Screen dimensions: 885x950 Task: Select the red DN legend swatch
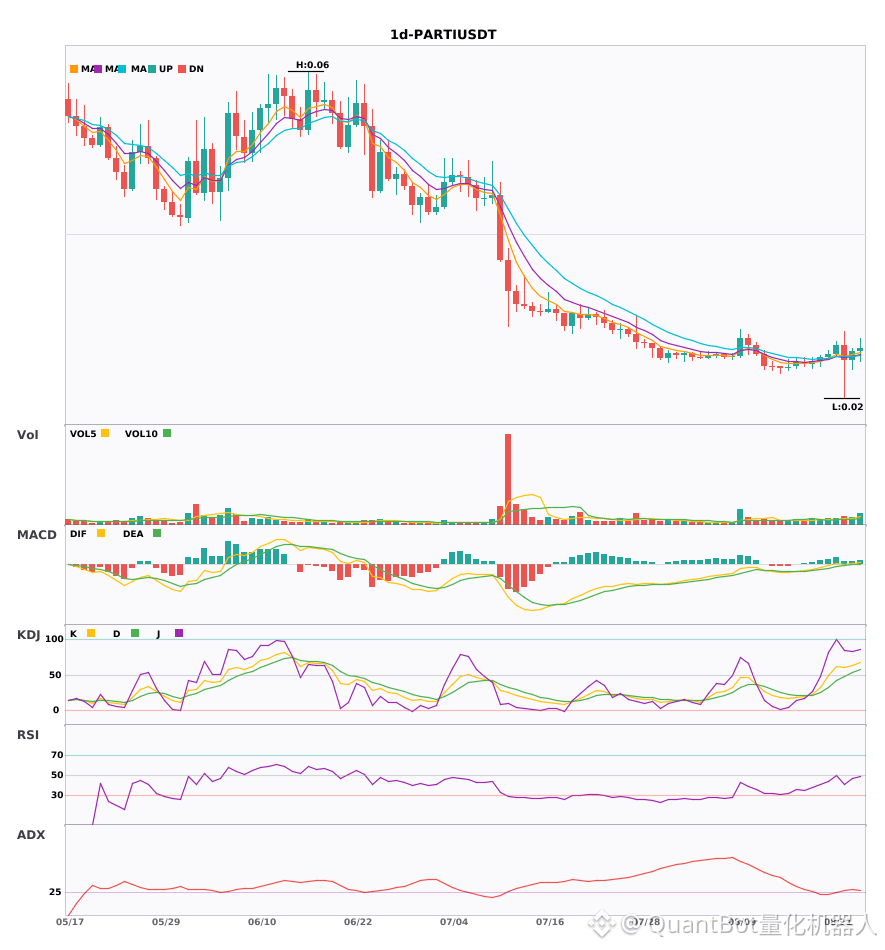click(x=182, y=69)
